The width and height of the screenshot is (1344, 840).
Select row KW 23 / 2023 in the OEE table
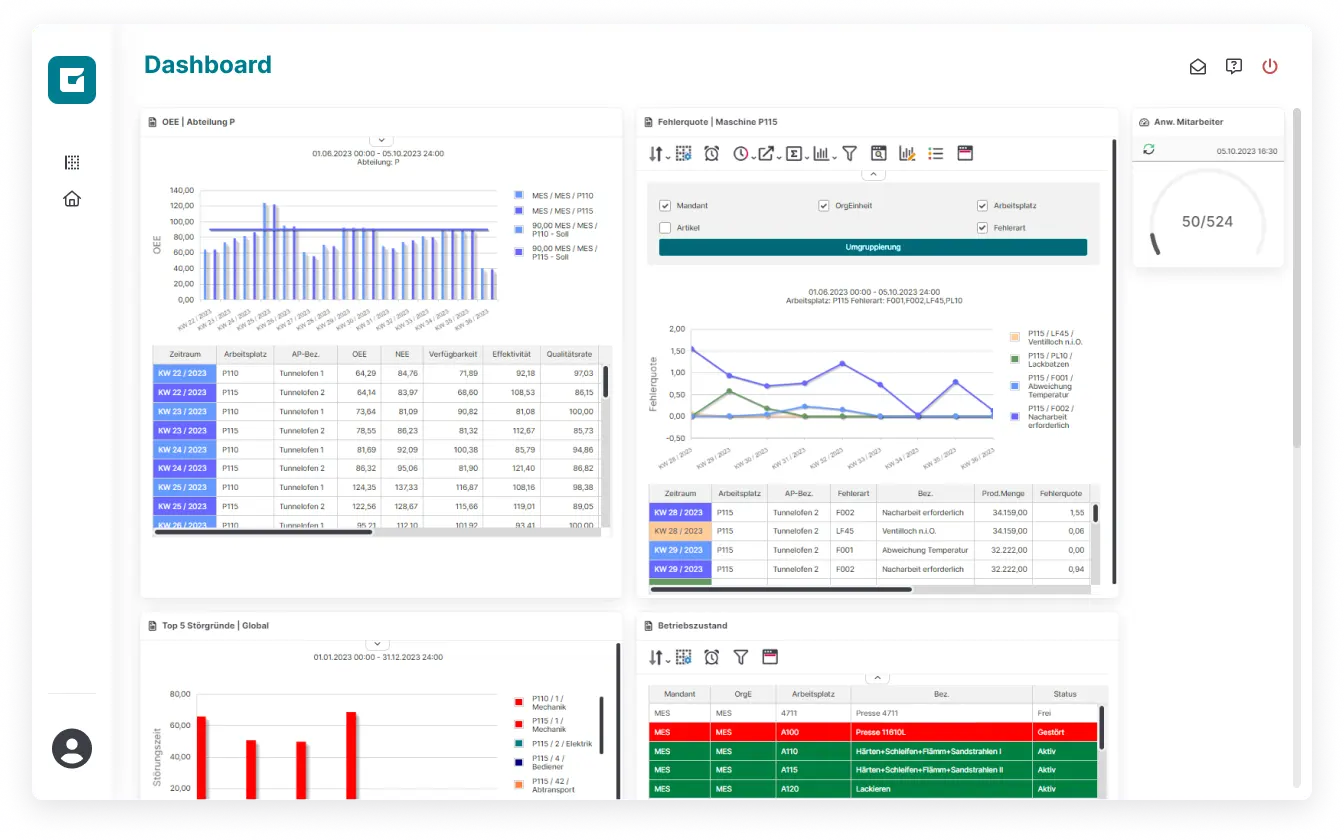[184, 411]
